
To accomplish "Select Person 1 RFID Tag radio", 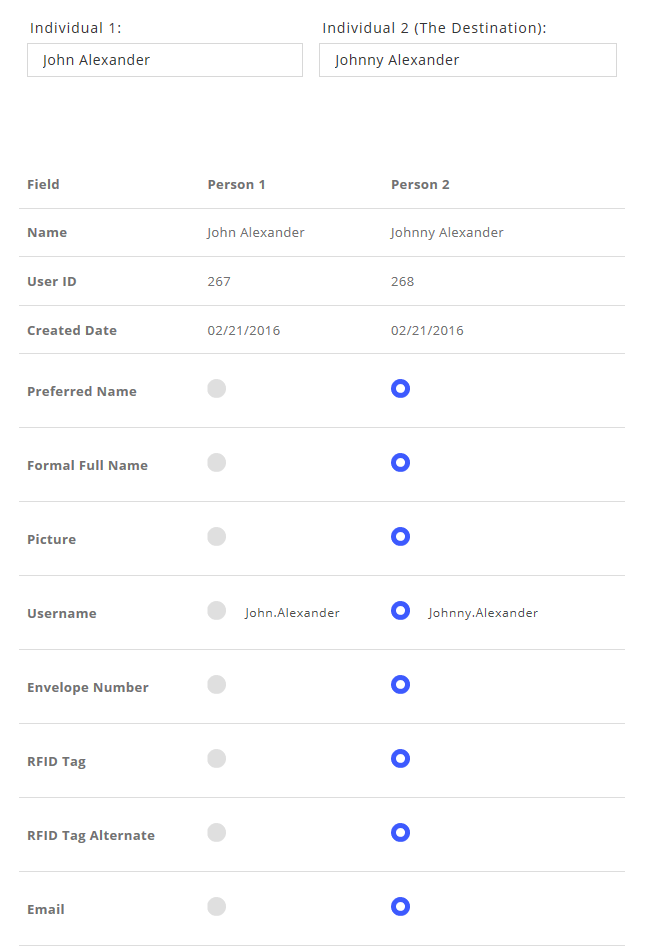I will [217, 759].
